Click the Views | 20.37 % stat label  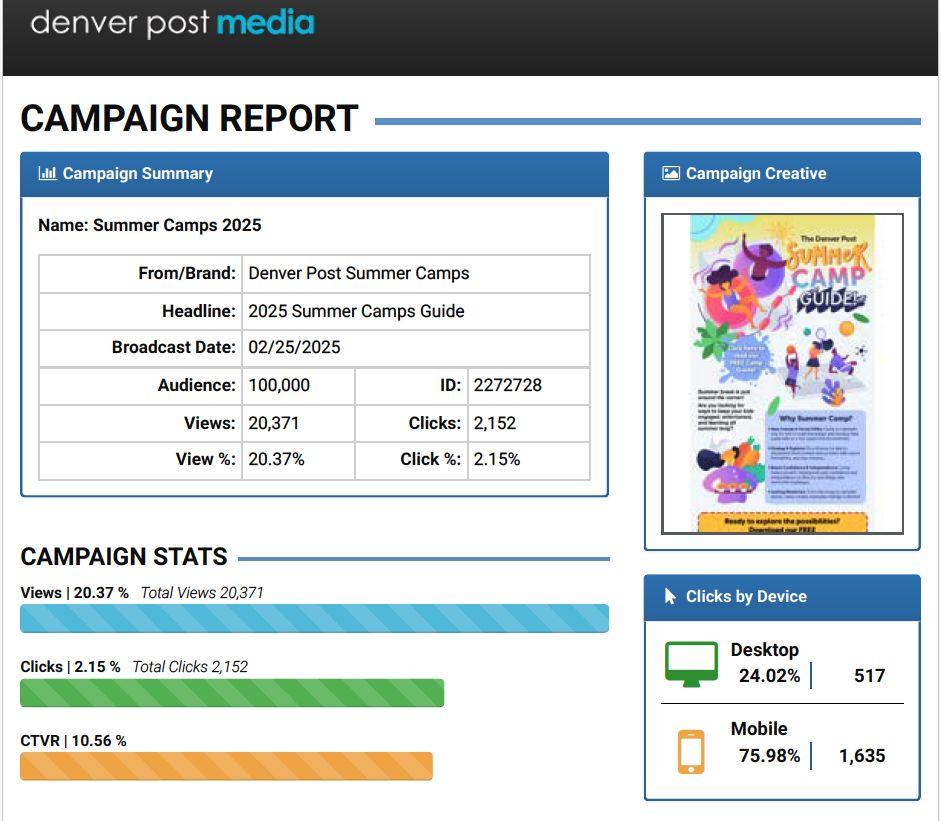pos(74,593)
